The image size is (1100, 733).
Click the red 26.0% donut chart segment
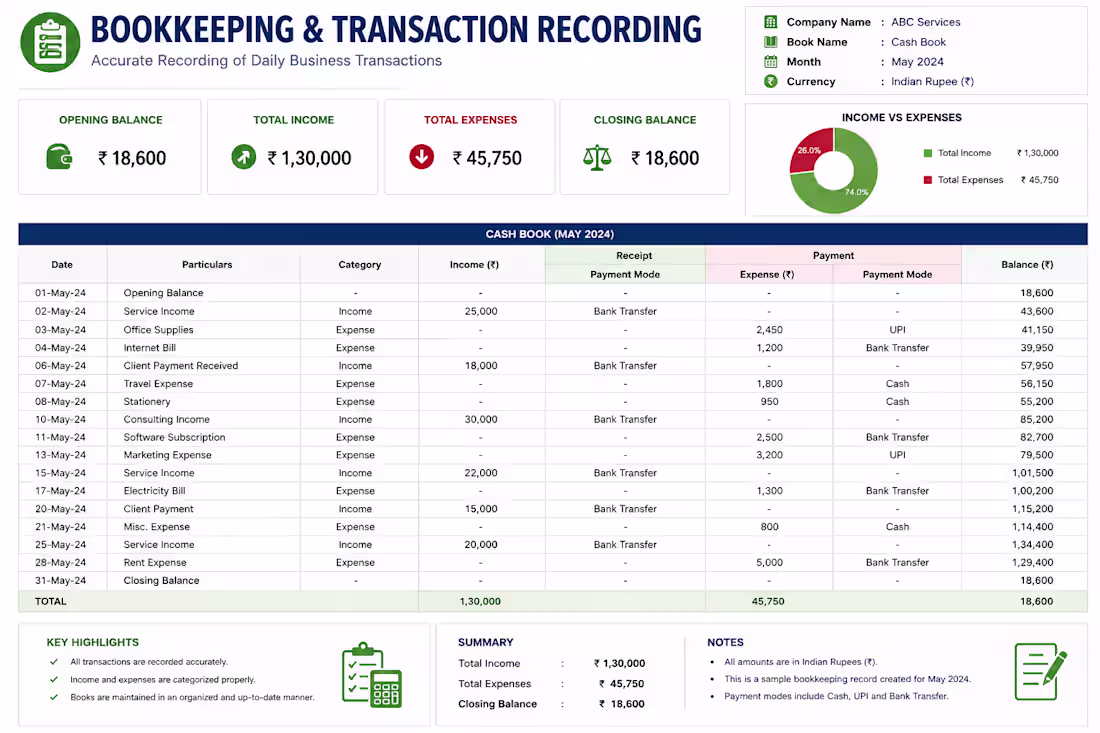(810, 151)
